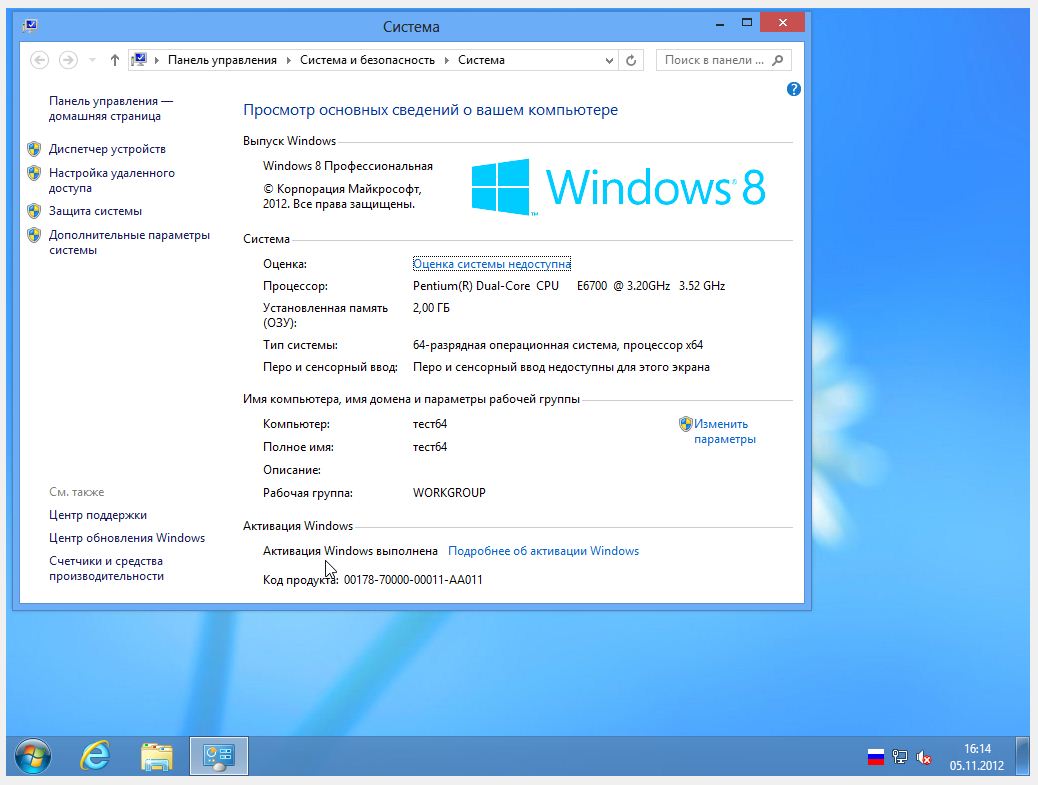
Task: Click the System window title bar icon
Action: point(30,26)
